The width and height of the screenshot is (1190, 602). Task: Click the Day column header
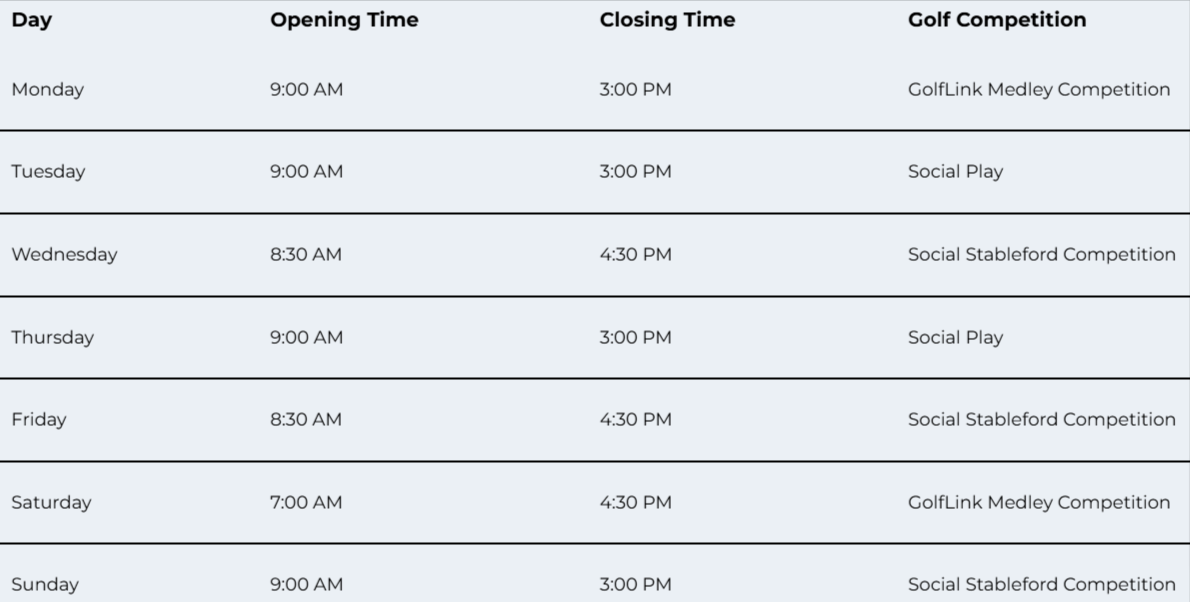[32, 20]
